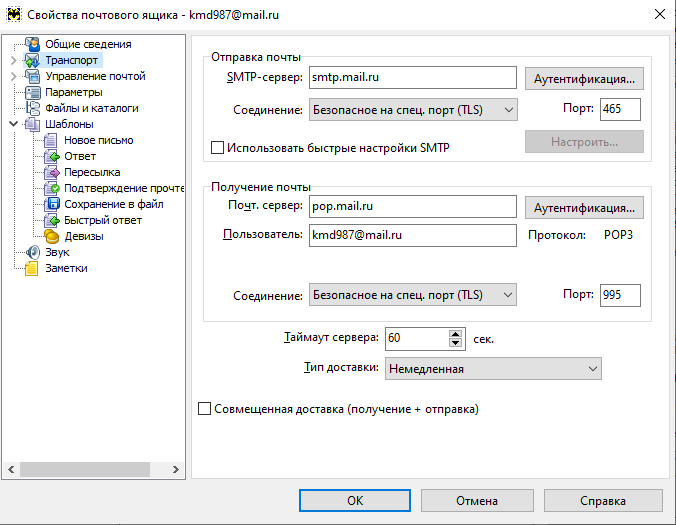
Task: Expand the Управление почтой tree node
Action: pyautogui.click(x=13, y=76)
